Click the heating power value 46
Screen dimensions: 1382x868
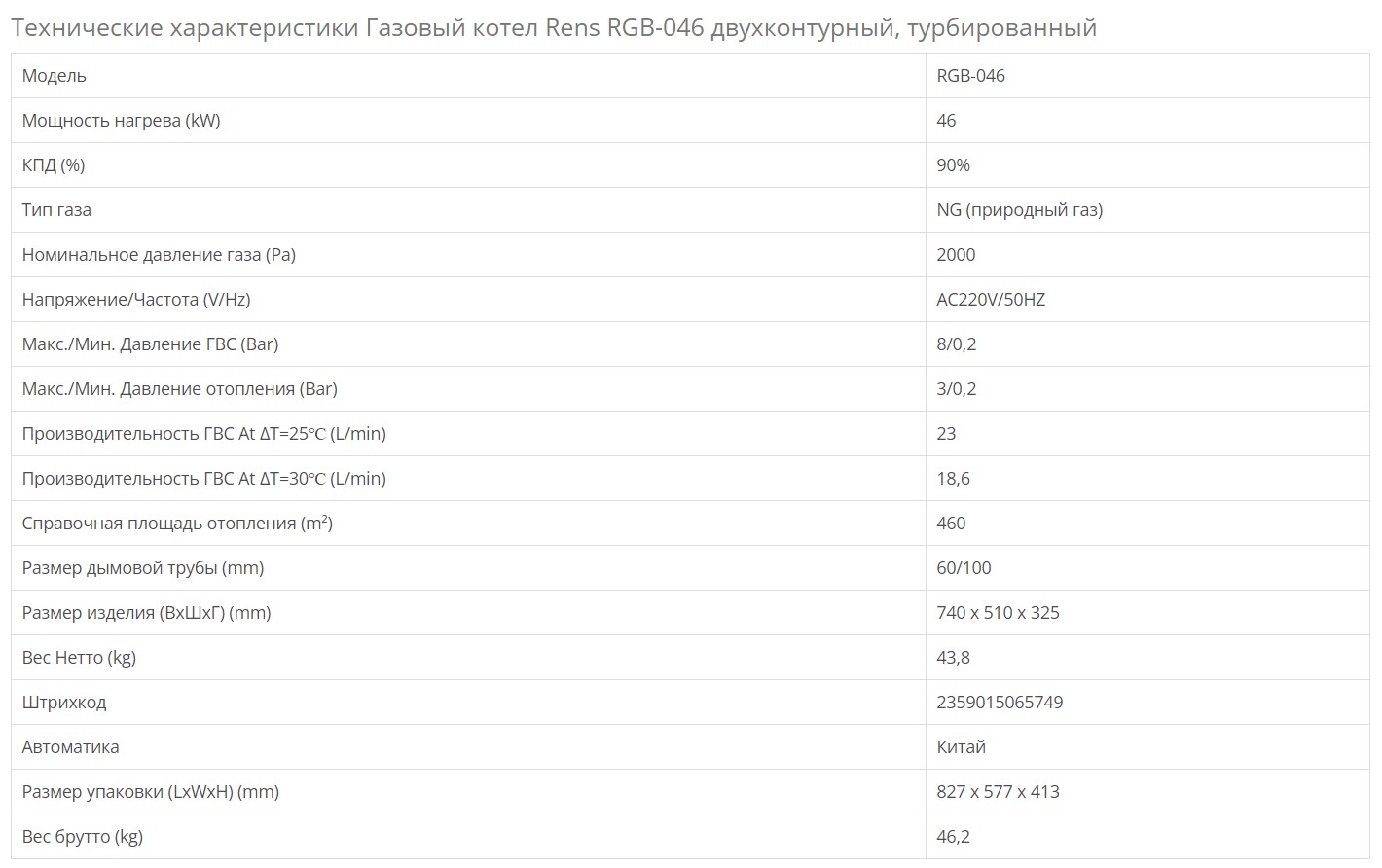click(946, 121)
